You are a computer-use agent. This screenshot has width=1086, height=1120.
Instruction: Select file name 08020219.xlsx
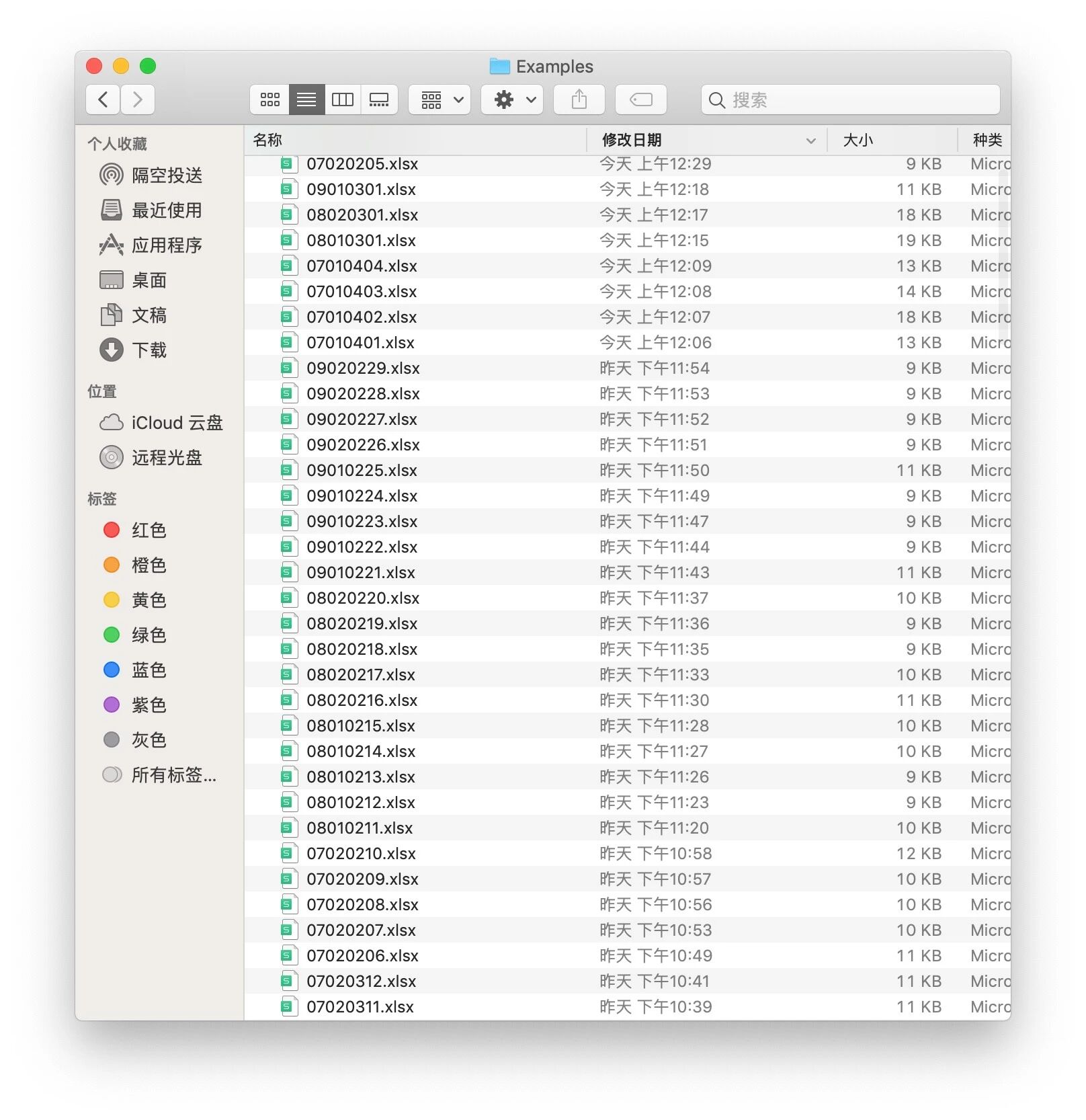[x=362, y=624]
